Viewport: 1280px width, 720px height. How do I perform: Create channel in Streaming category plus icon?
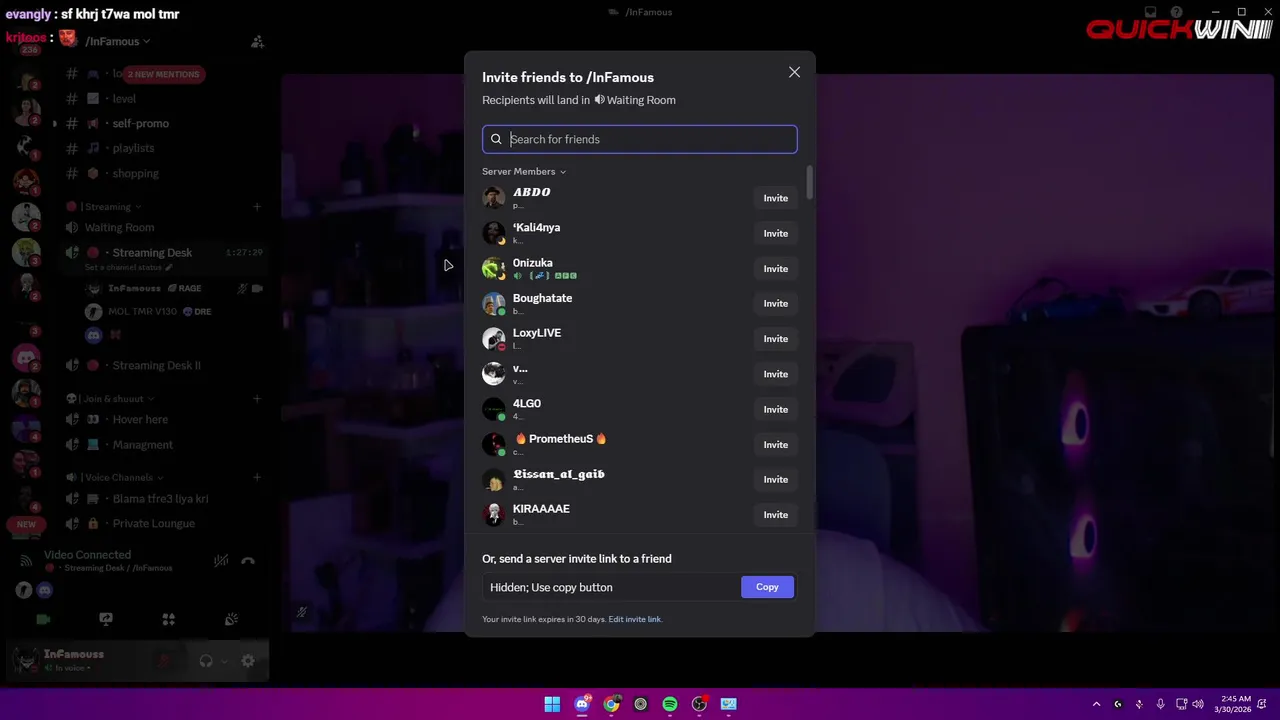(257, 207)
